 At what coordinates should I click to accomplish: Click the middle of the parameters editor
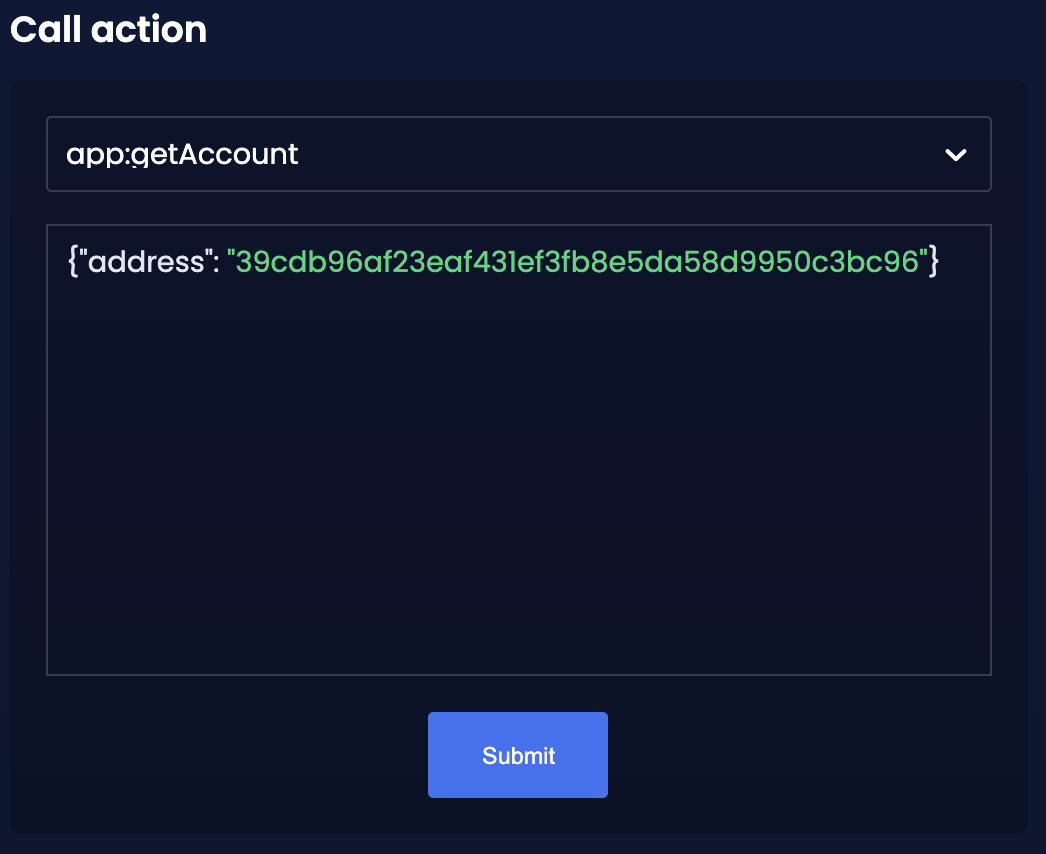tap(518, 450)
